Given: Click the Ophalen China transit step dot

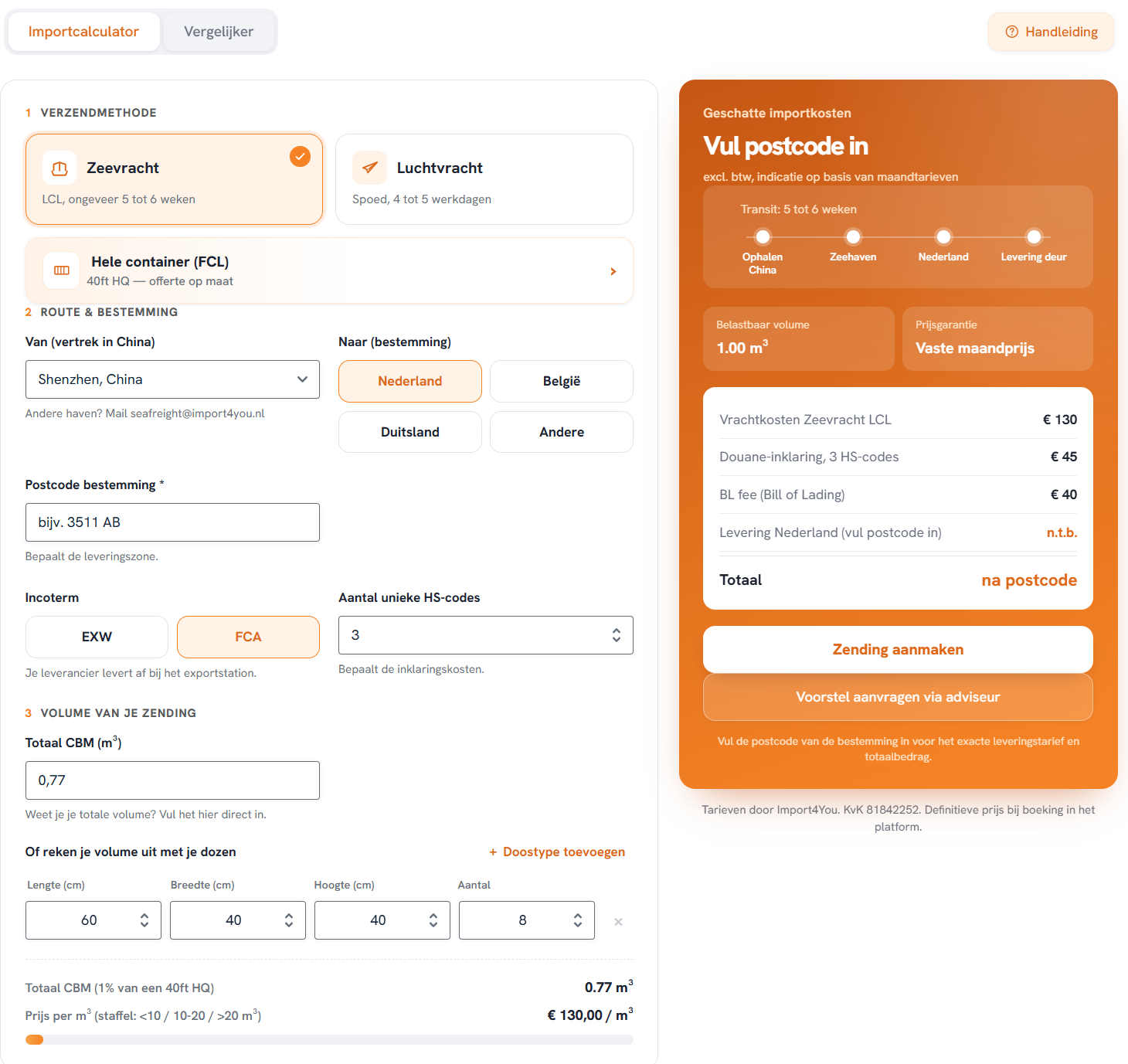Looking at the screenshot, I should point(763,236).
